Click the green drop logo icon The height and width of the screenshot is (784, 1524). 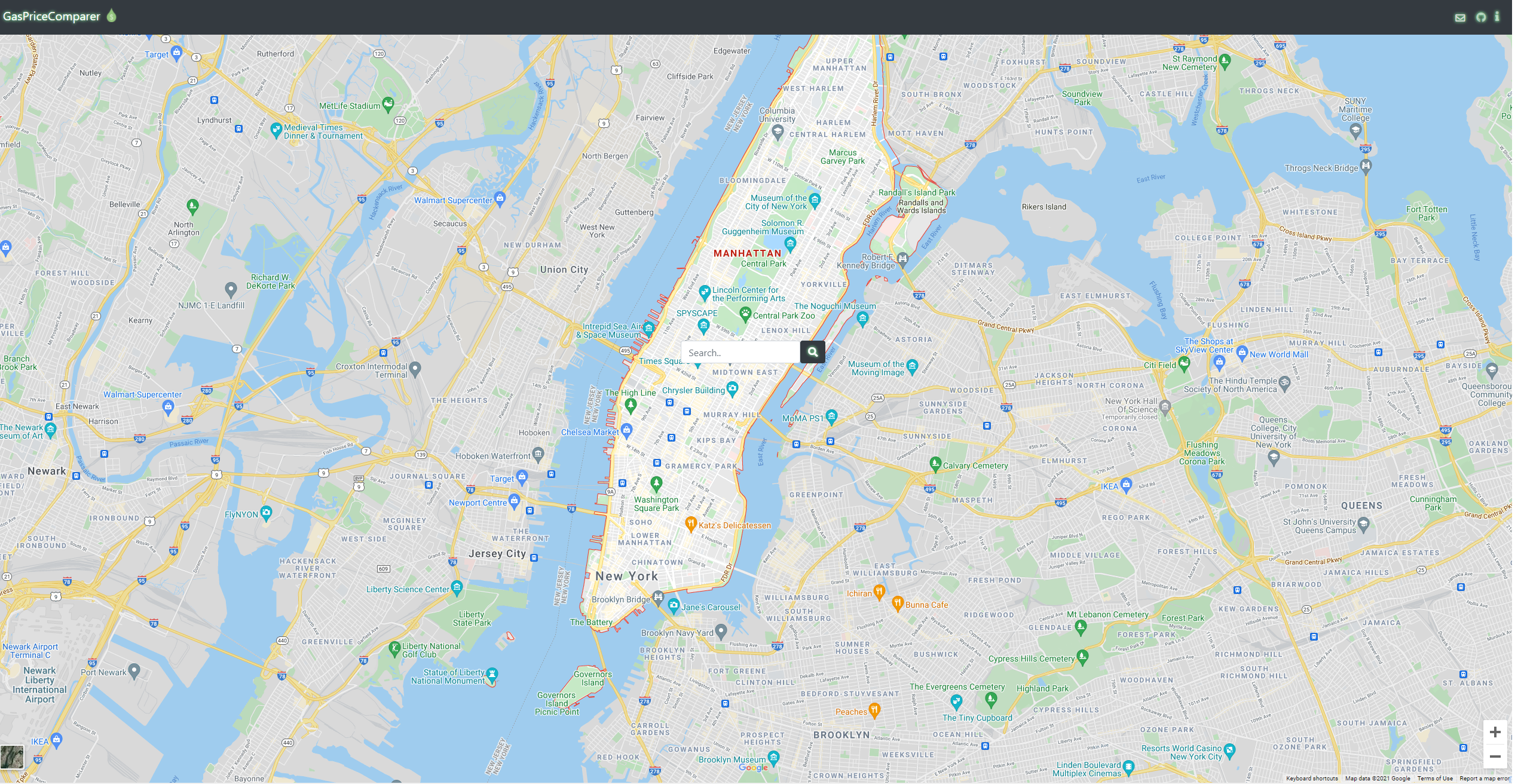click(111, 16)
